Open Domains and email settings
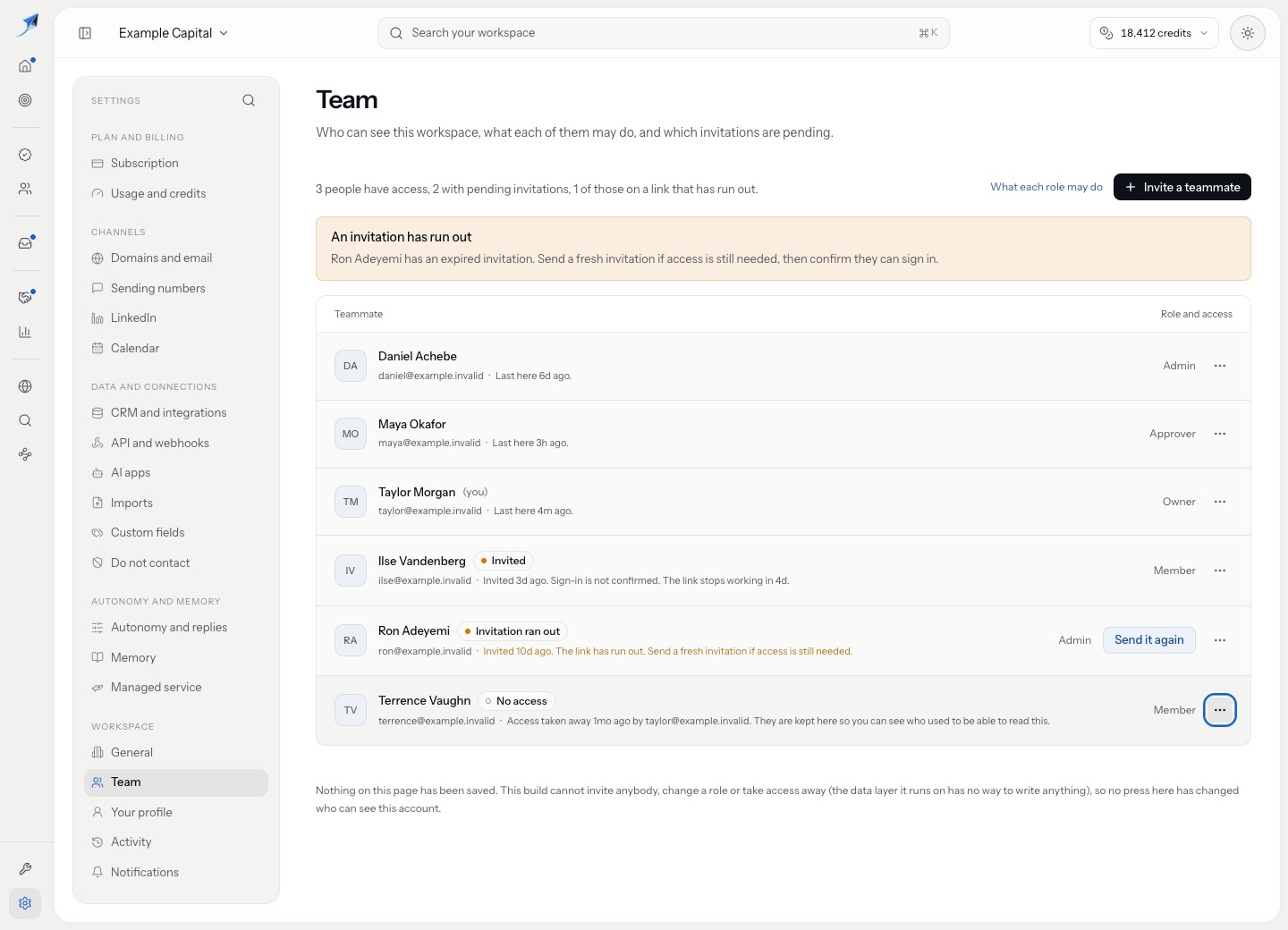This screenshot has height=930, width=1288. point(176,258)
